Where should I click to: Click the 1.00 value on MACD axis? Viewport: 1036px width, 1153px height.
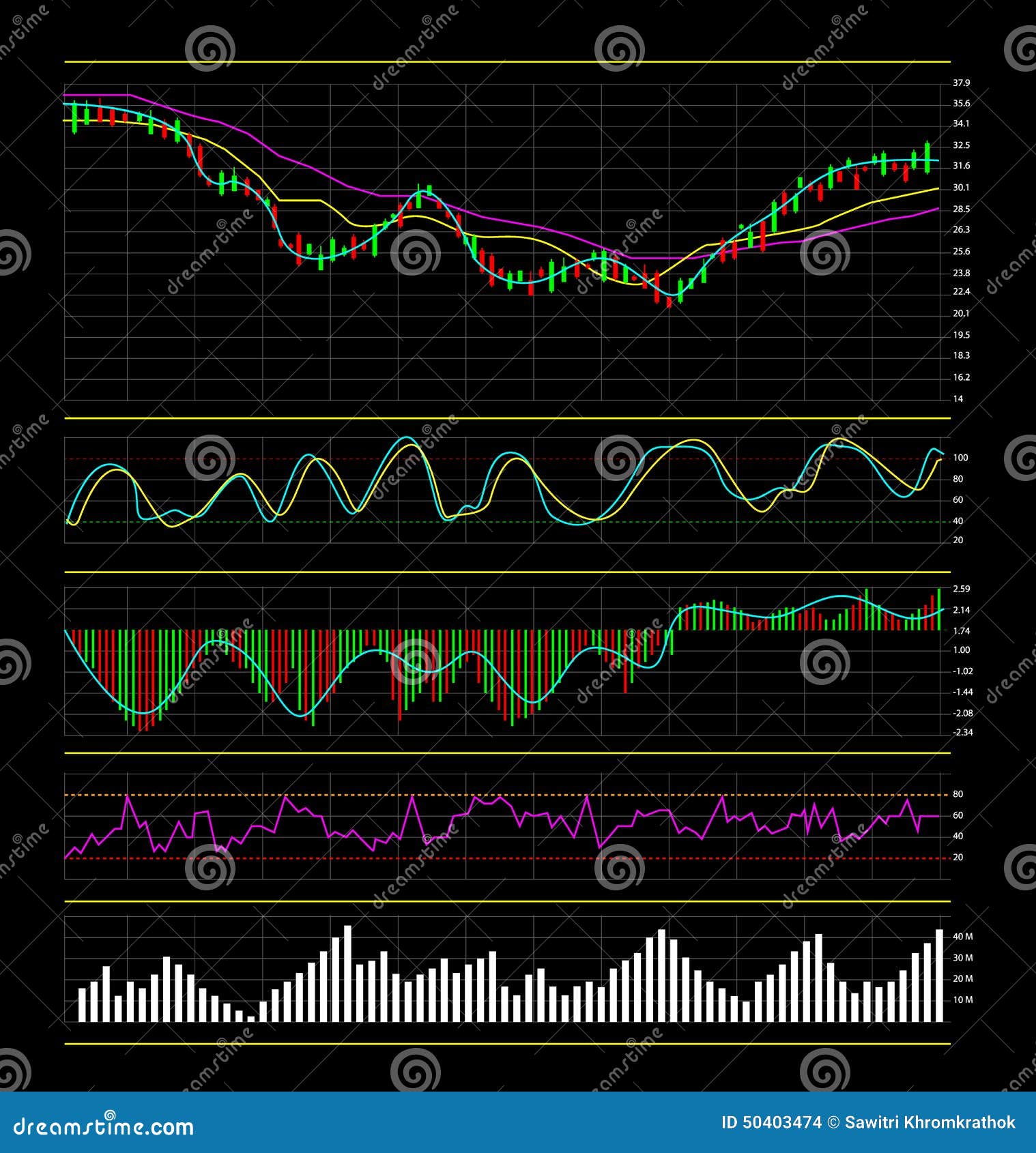961,650
